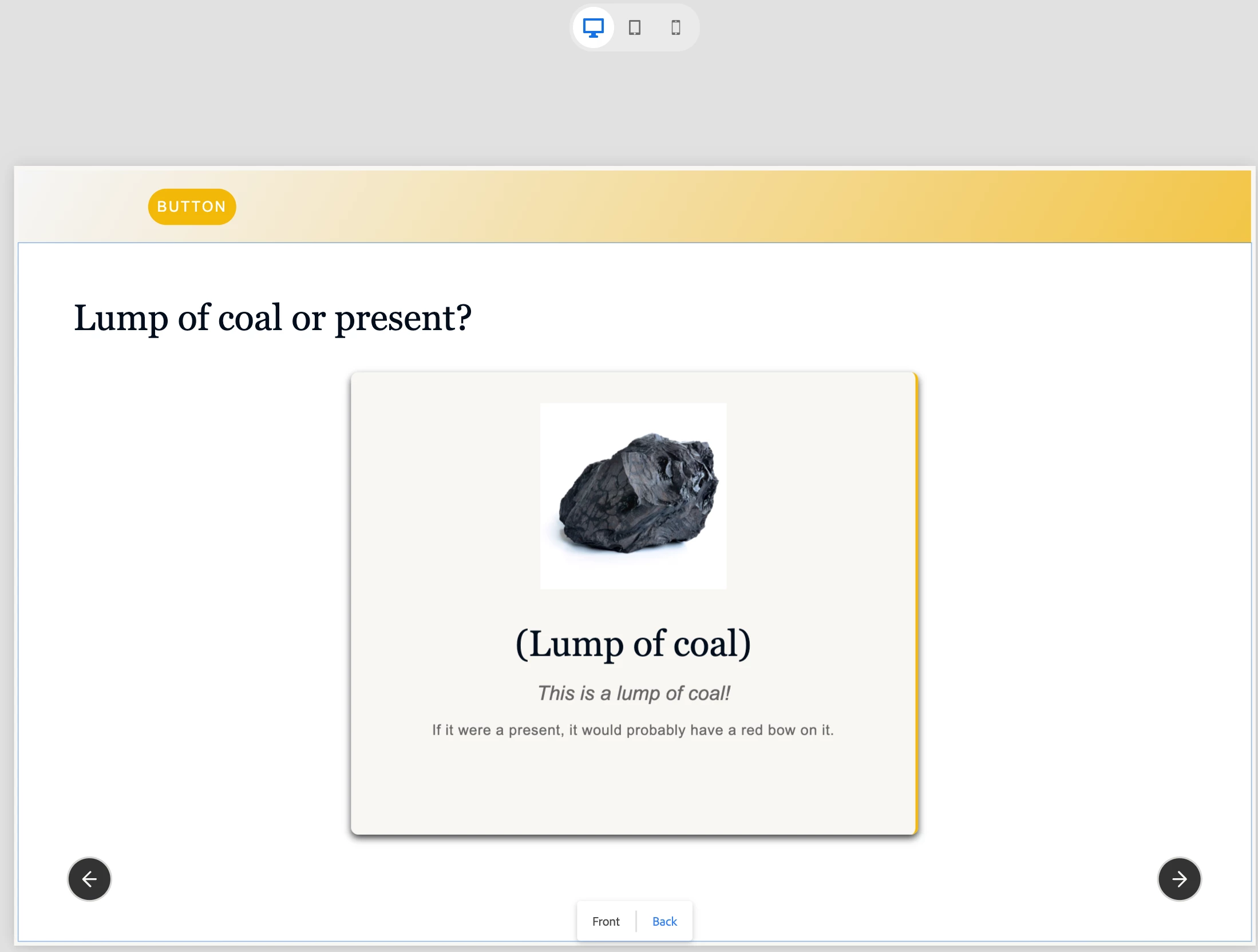This screenshot has height=952, width=1258.
Task: Select the 'Lump of coal or present?' heading
Action: pyautogui.click(x=272, y=318)
